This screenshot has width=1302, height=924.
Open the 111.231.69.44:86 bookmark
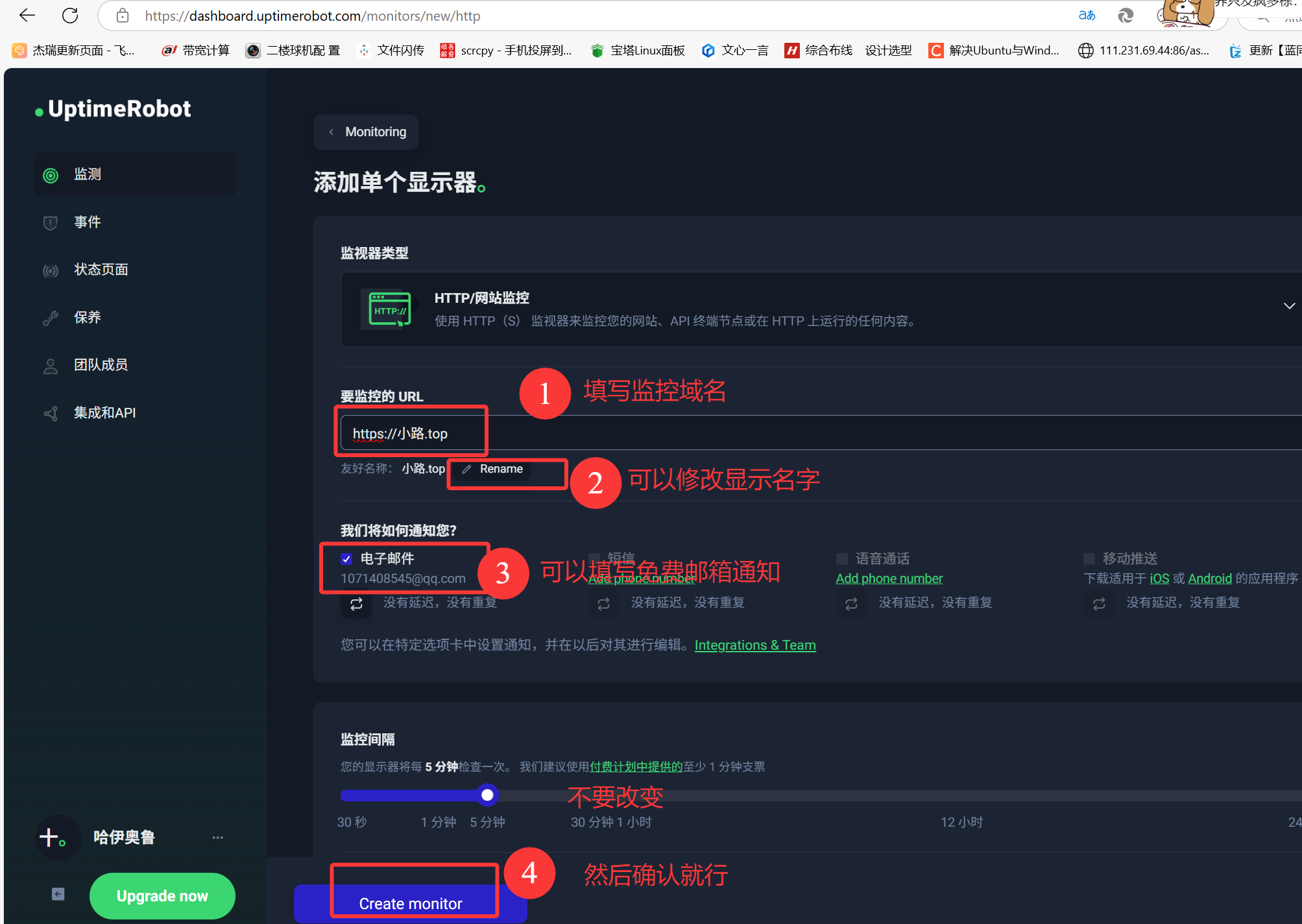point(1144,51)
